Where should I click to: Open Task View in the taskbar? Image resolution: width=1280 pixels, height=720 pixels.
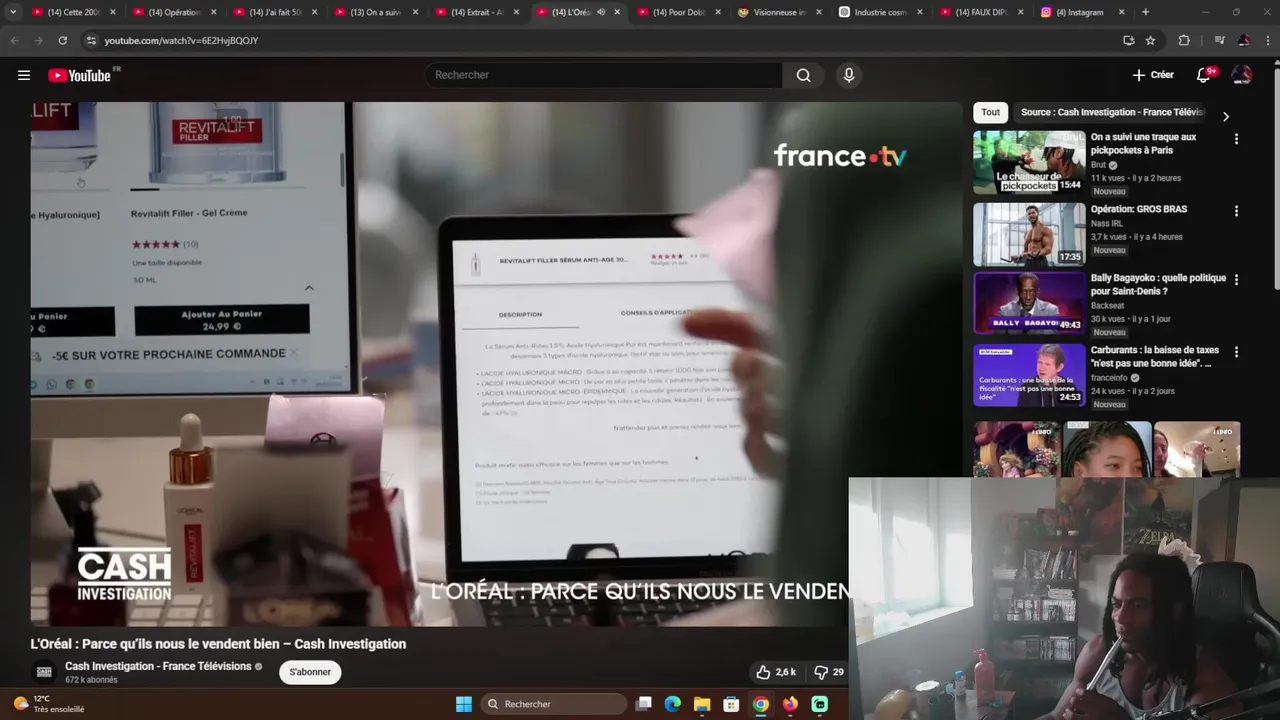coord(644,704)
